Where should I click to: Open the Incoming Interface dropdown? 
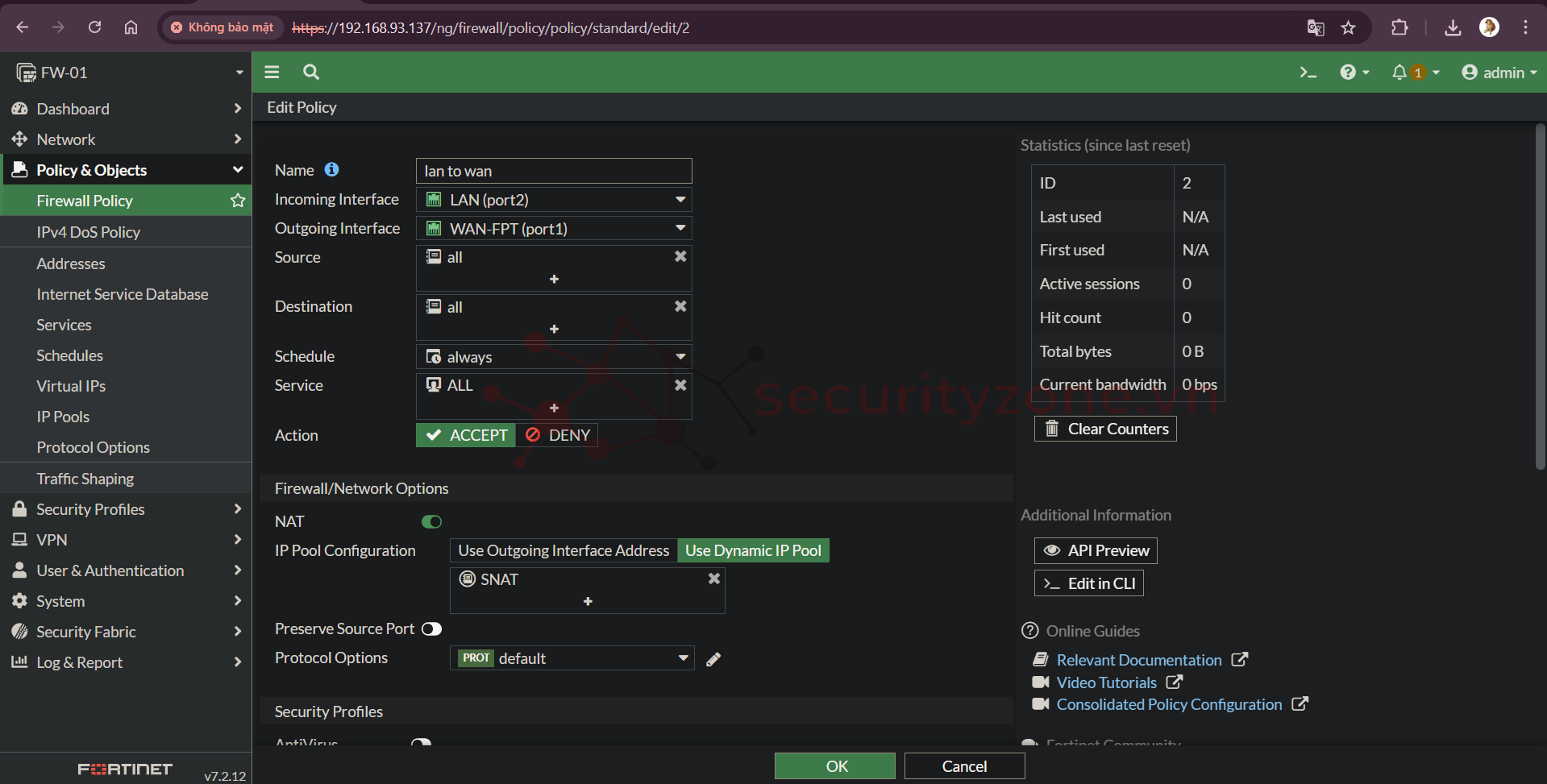pyautogui.click(x=554, y=200)
